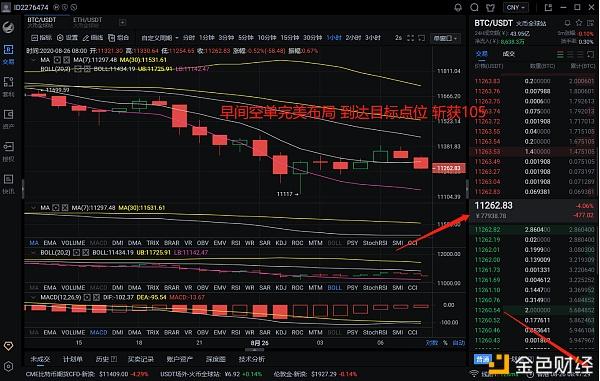This screenshot has height=381, width=600.
Task: Enter fullscreen chart via expand icon
Action: [410, 38]
